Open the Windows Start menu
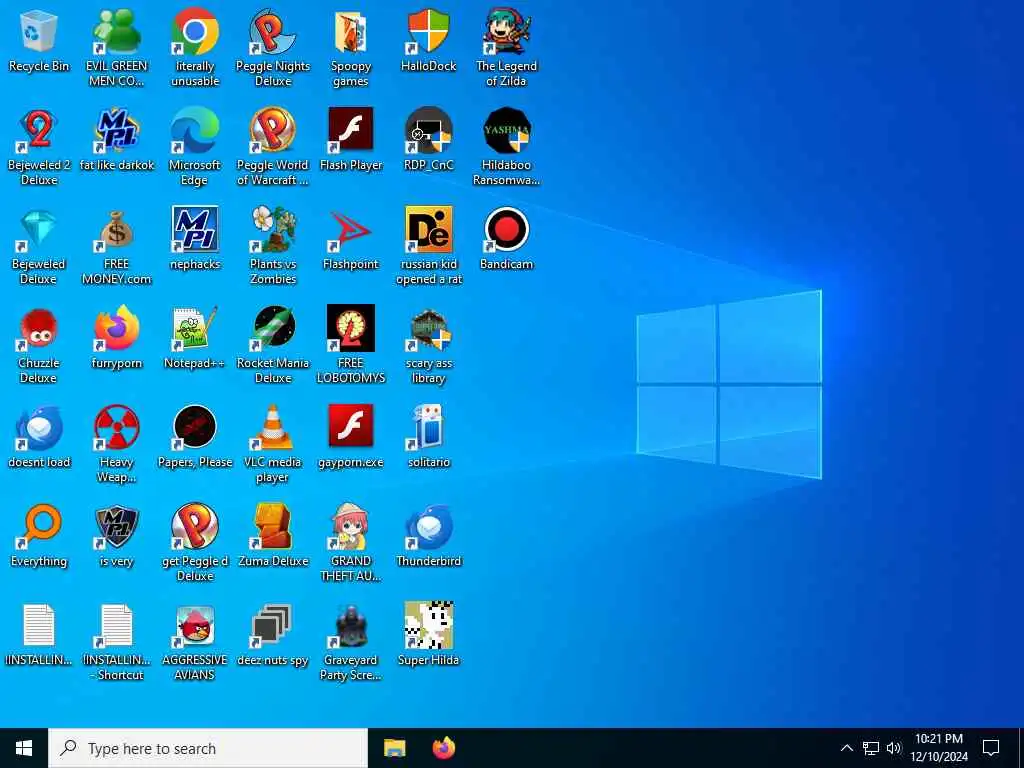This screenshot has width=1024, height=768. (24, 748)
